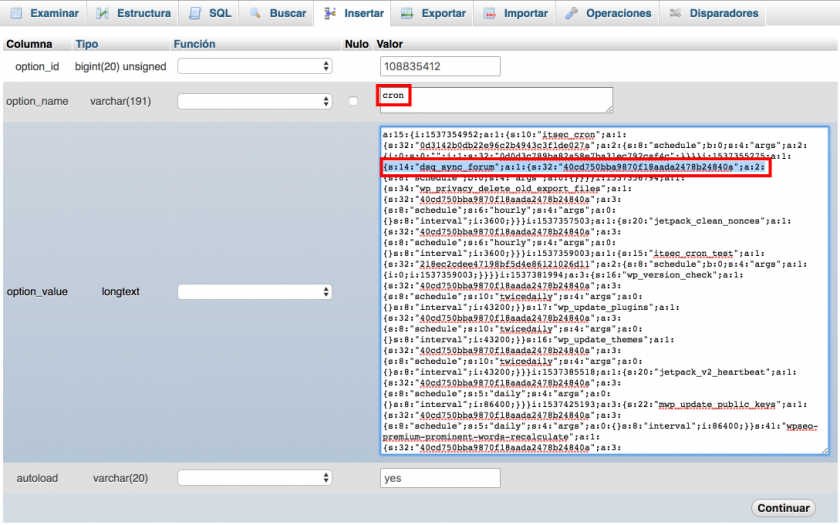Open the Función dropdown for option_id
Viewport: 840px width, 525px height.
pos(254,66)
